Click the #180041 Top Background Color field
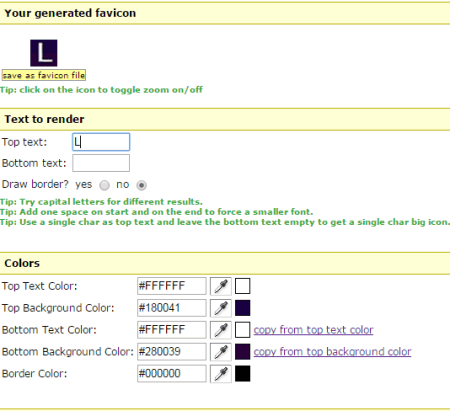 pos(172,308)
